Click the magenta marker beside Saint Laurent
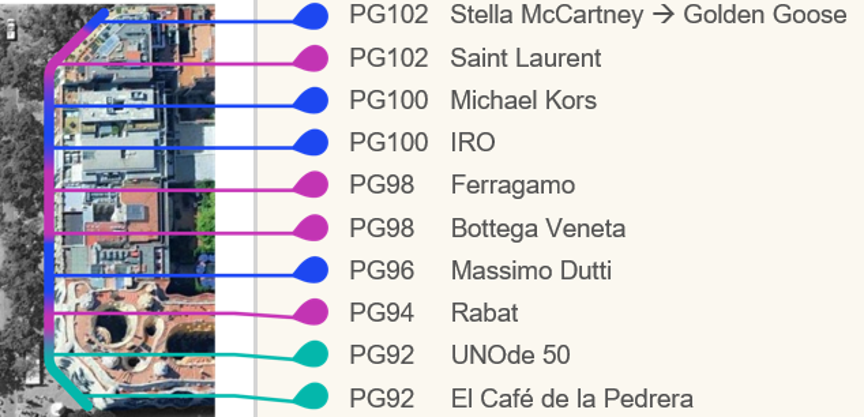The height and width of the screenshot is (417, 864). pyautogui.click(x=312, y=58)
